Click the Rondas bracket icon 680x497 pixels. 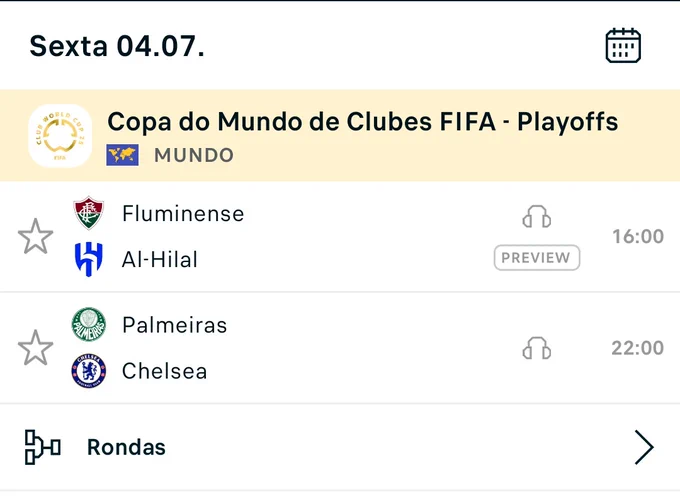[x=42, y=447]
